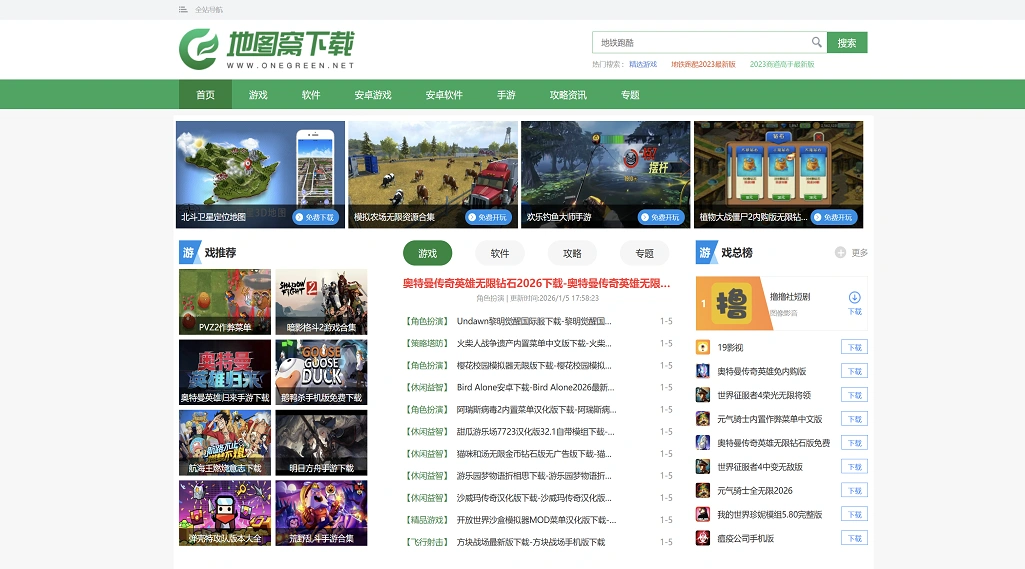Viewport: 1025px width, 569px height.
Task: Open the 方块战场最新版下载 article
Action: (x=531, y=542)
